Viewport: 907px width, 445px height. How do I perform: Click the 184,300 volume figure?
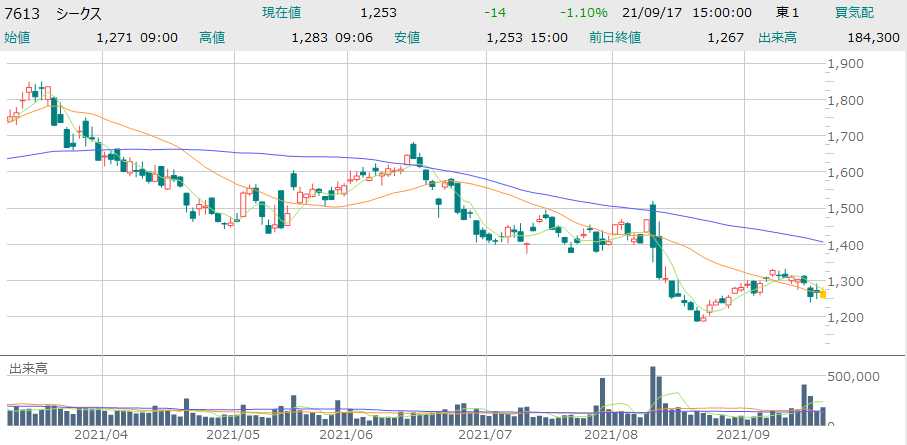874,37
